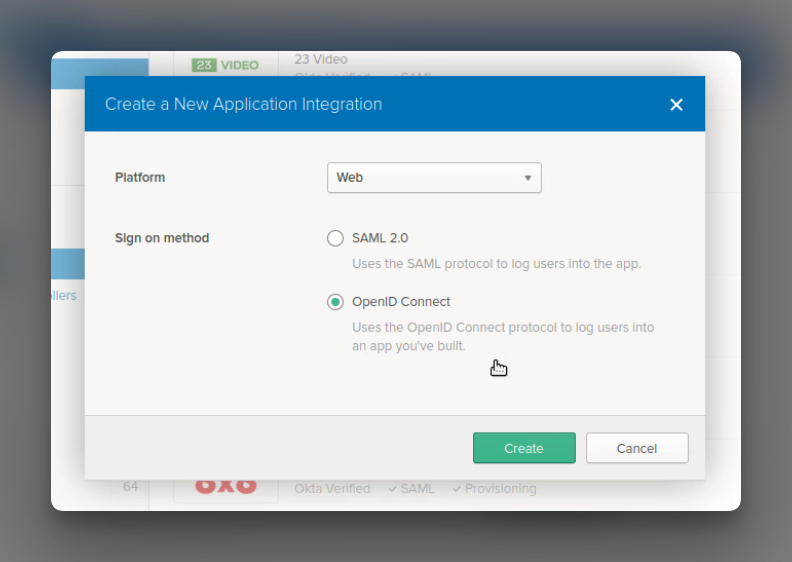Close the New Application Integration dialog
The width and height of the screenshot is (792, 562).
tap(676, 105)
